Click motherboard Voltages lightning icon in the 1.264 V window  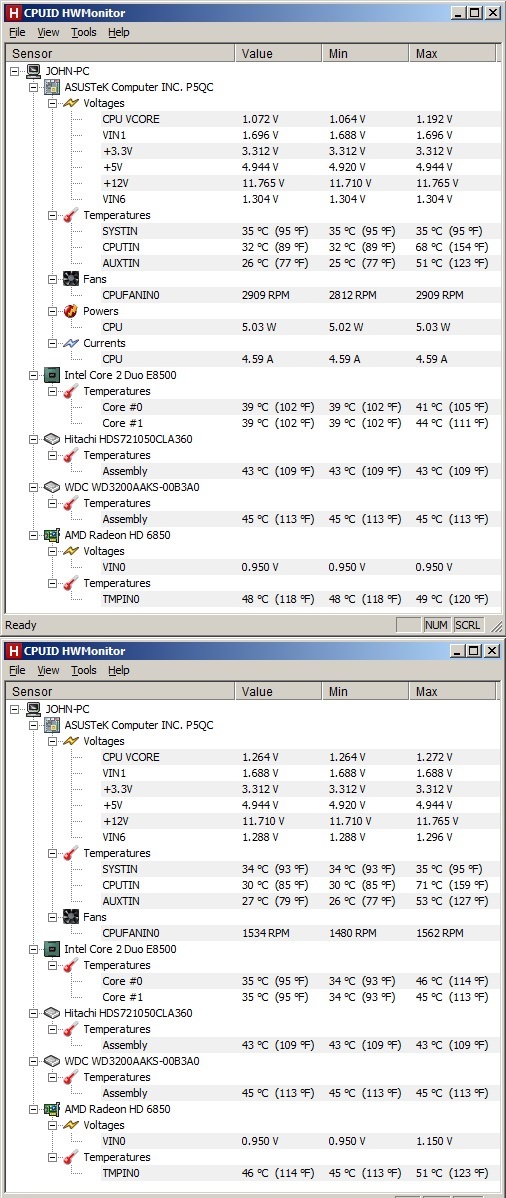click(71, 741)
